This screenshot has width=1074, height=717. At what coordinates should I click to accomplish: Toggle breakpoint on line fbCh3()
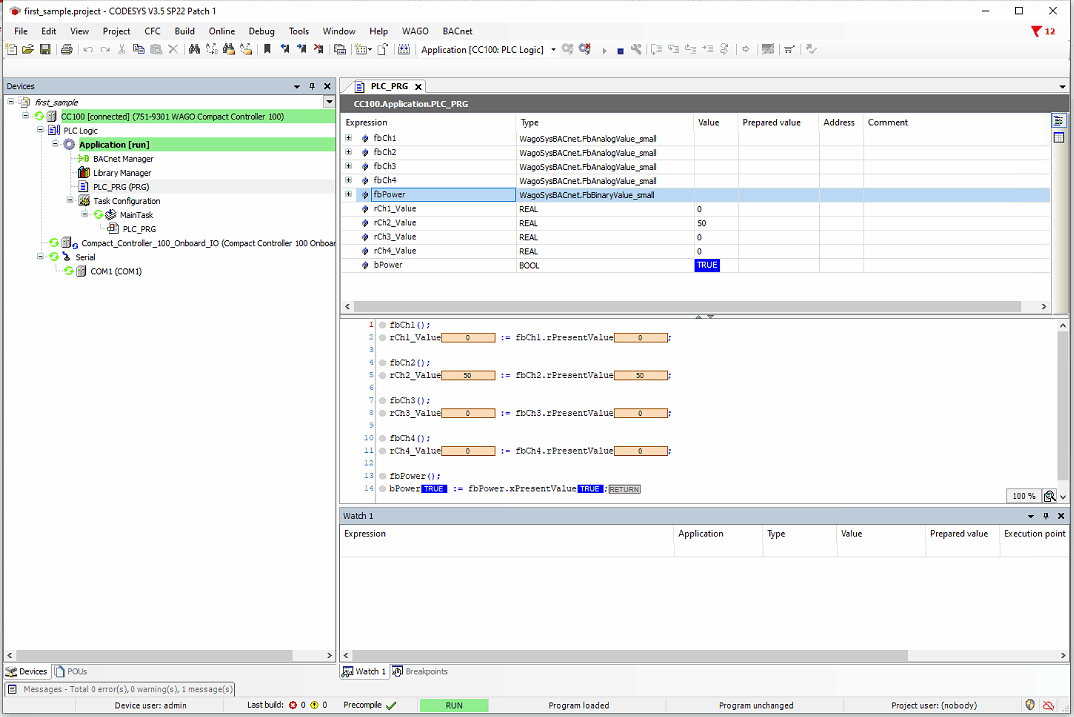(x=382, y=401)
